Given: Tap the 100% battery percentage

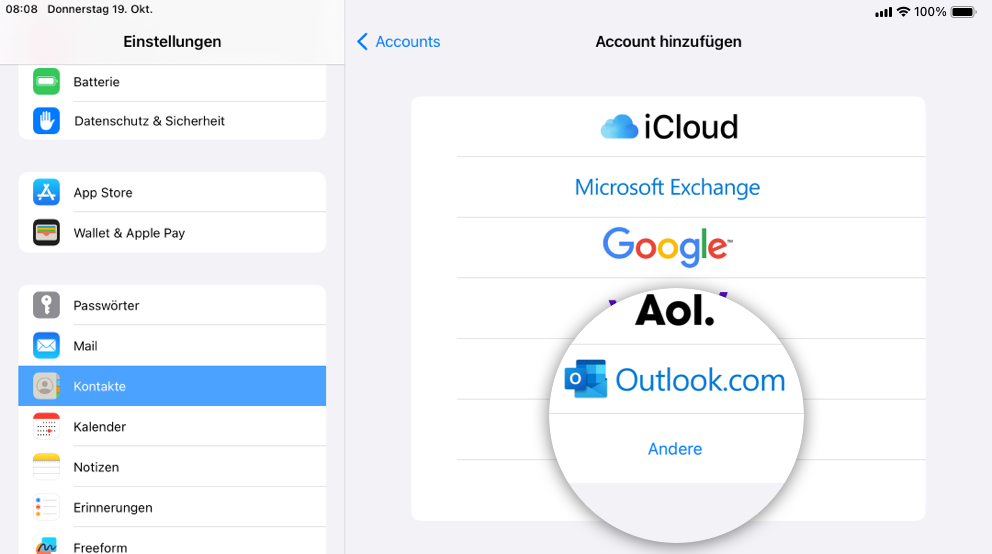Looking at the screenshot, I should tap(930, 11).
